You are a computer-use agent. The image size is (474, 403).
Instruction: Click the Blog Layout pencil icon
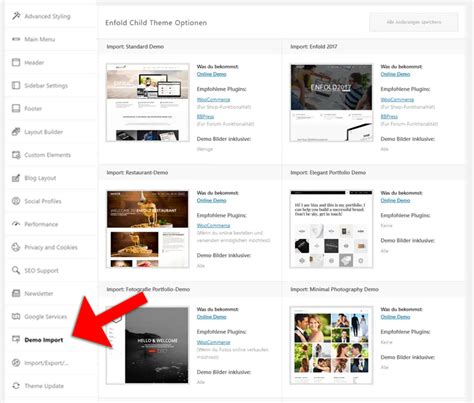coord(16,178)
